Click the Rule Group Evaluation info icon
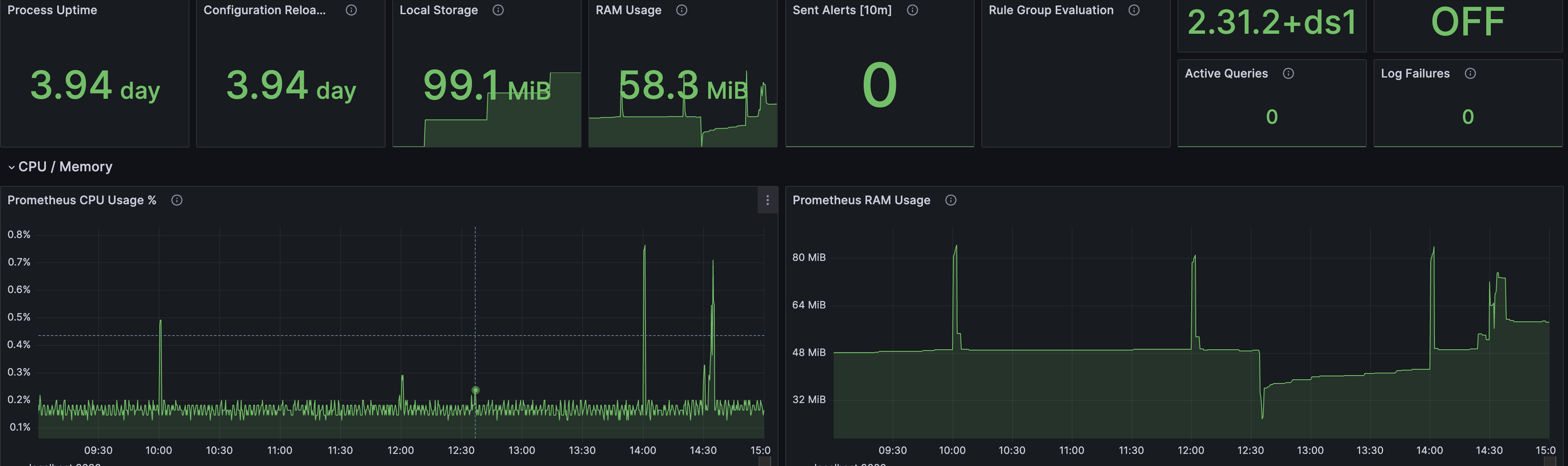Viewport: 1568px width, 466px height. pos(1134,10)
